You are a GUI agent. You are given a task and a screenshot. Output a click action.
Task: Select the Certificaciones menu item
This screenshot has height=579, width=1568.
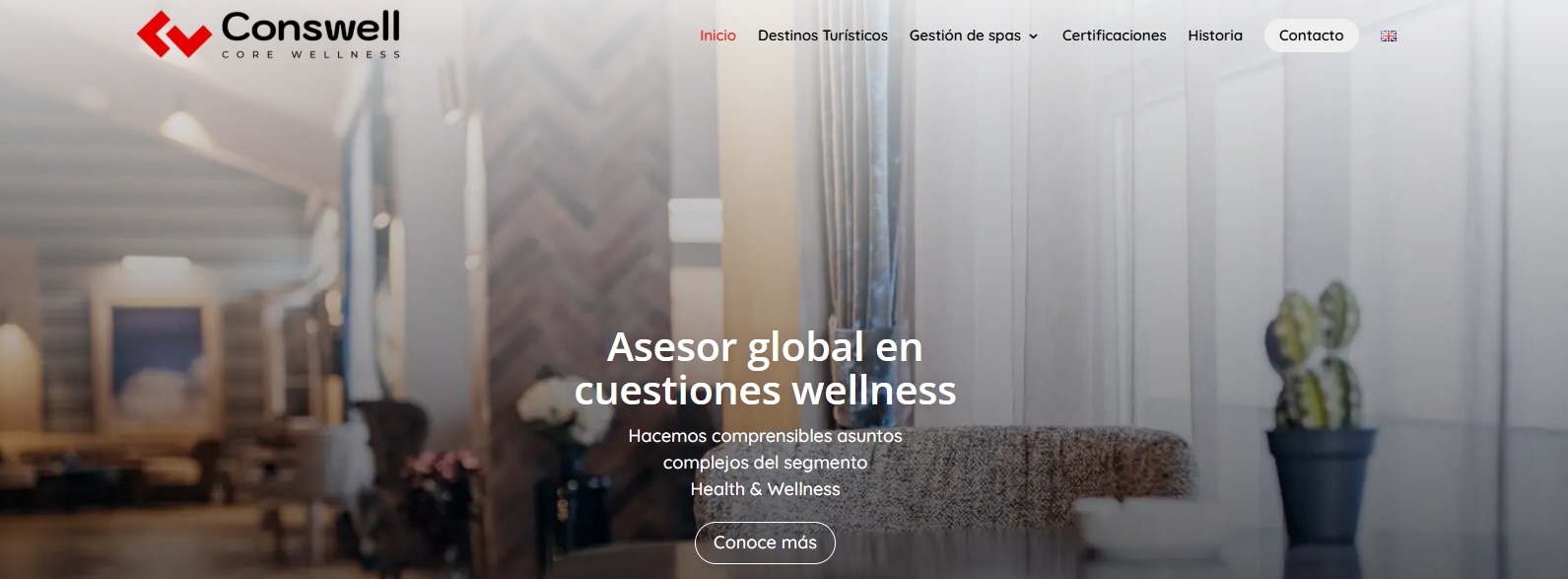click(1114, 36)
